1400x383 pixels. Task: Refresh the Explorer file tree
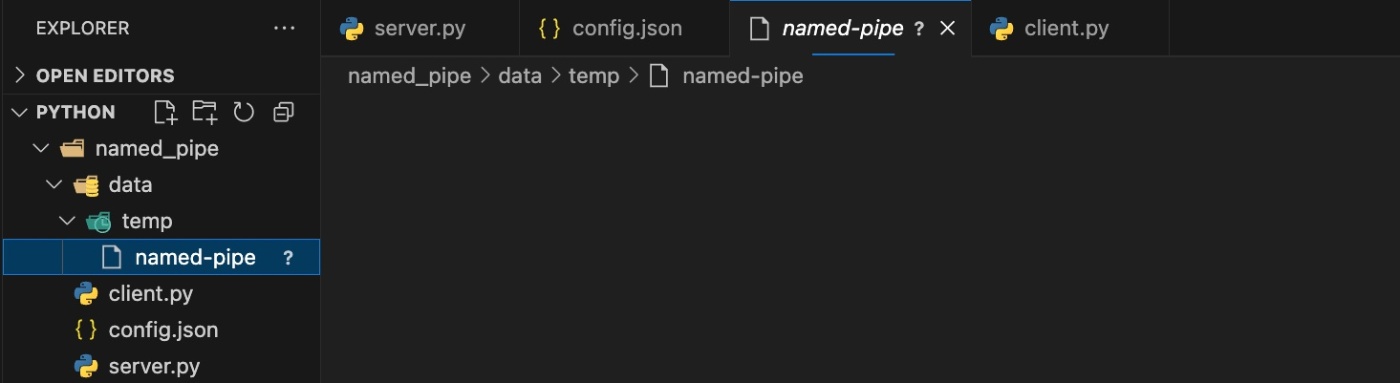point(244,112)
